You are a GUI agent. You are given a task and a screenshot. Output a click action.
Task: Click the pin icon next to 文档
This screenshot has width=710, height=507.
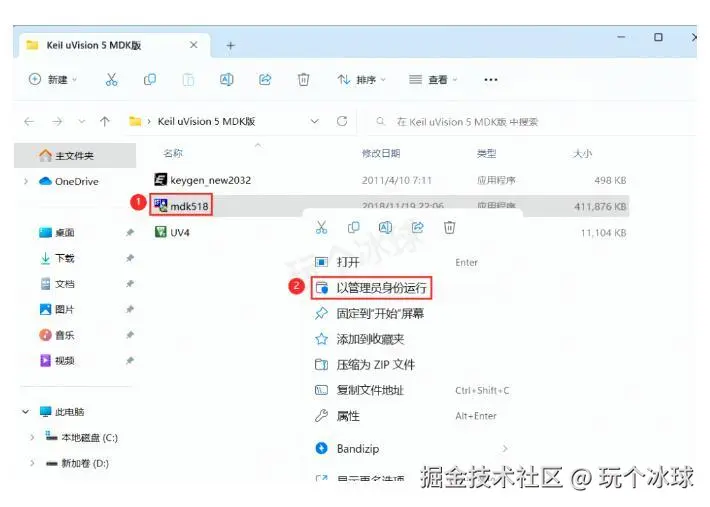coord(130,284)
